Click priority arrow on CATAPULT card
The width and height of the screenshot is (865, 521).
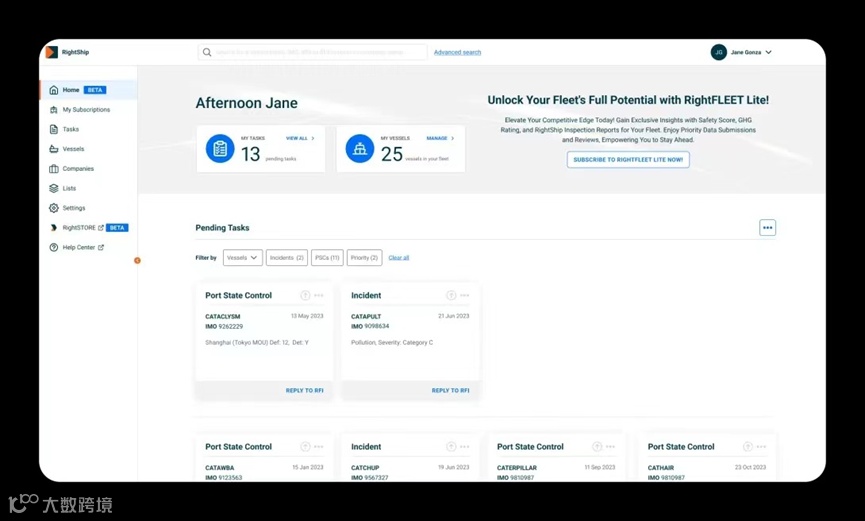[451, 295]
